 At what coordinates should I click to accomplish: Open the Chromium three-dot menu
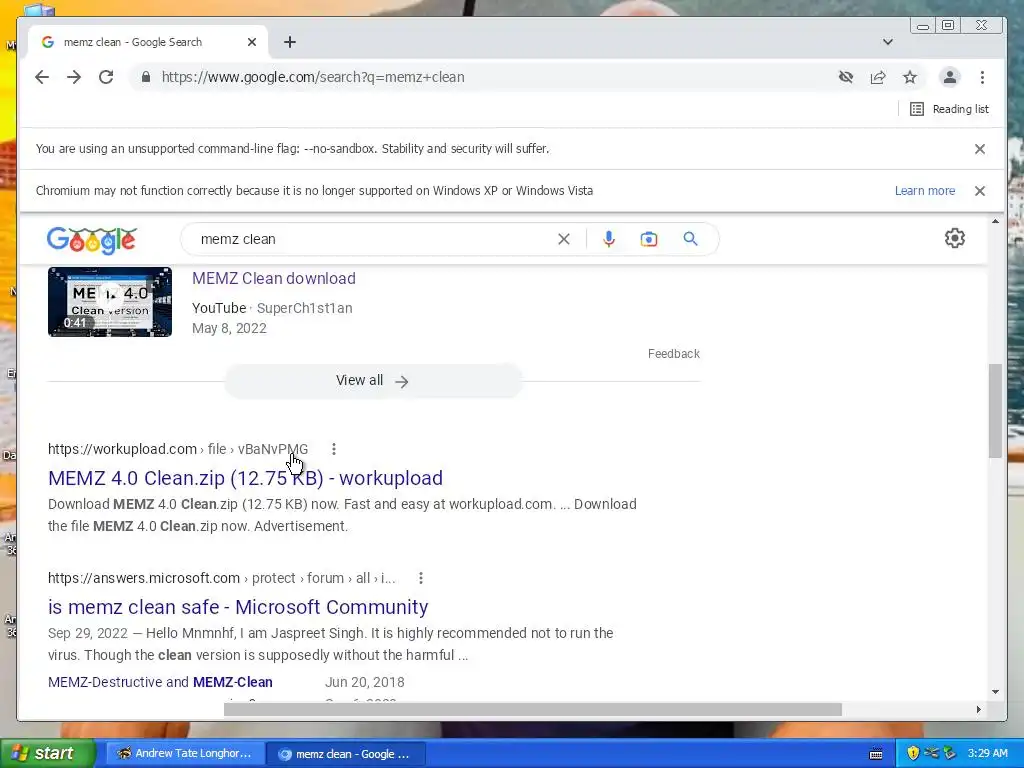click(982, 77)
